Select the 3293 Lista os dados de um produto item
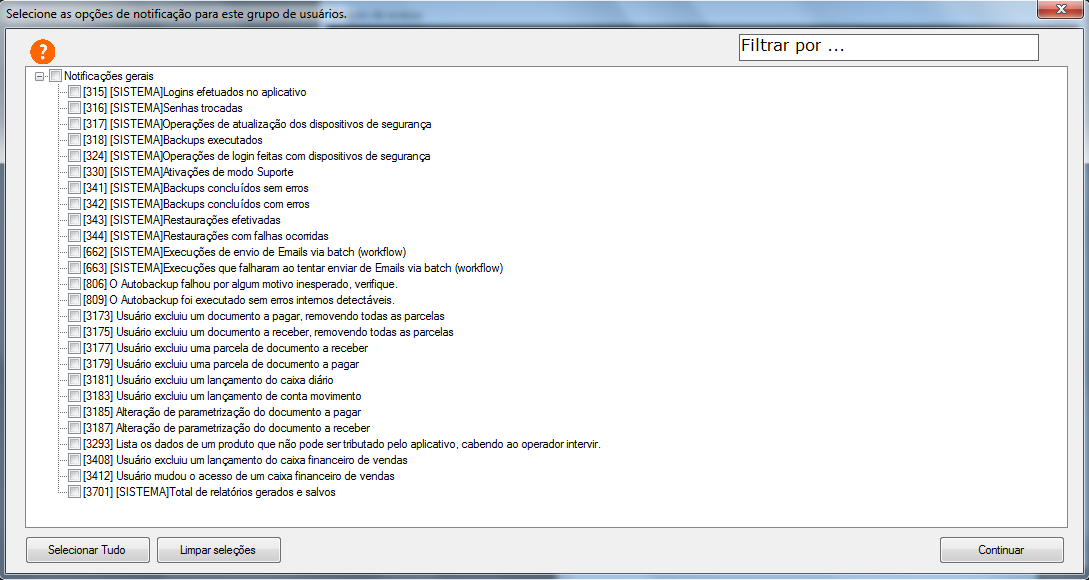Image resolution: width=1089 pixels, height=580 pixels. (342, 444)
